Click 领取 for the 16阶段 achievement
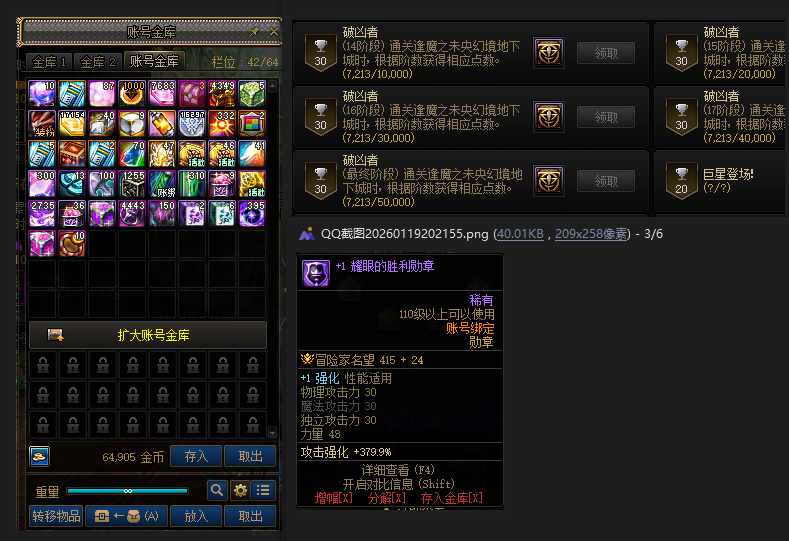 point(606,117)
